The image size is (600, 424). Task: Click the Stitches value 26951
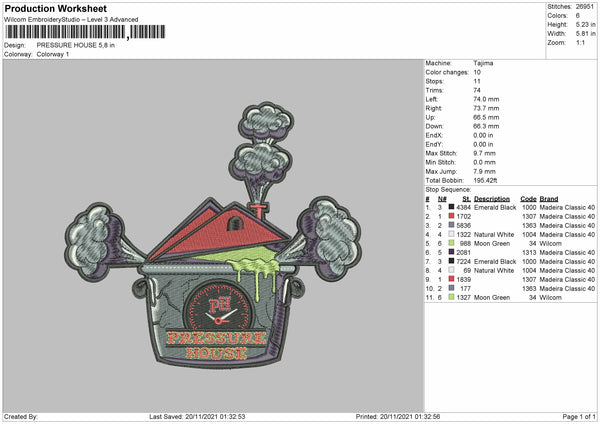coord(585,7)
